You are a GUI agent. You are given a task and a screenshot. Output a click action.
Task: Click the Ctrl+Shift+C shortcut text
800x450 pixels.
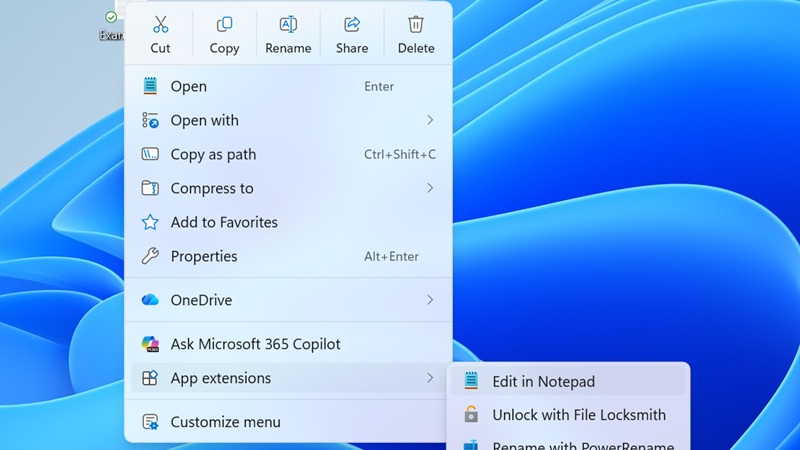tap(399, 154)
